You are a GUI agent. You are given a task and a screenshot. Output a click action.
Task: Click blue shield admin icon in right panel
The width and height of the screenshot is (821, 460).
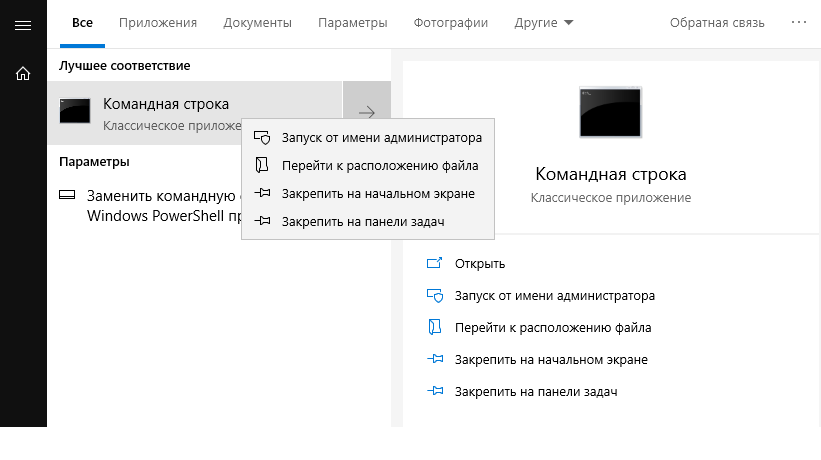(435, 296)
